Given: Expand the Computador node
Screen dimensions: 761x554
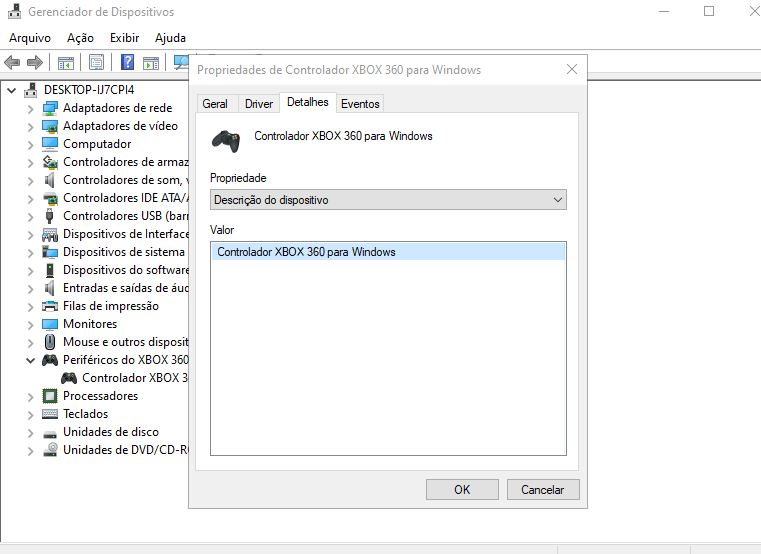Looking at the screenshot, I should (31, 144).
